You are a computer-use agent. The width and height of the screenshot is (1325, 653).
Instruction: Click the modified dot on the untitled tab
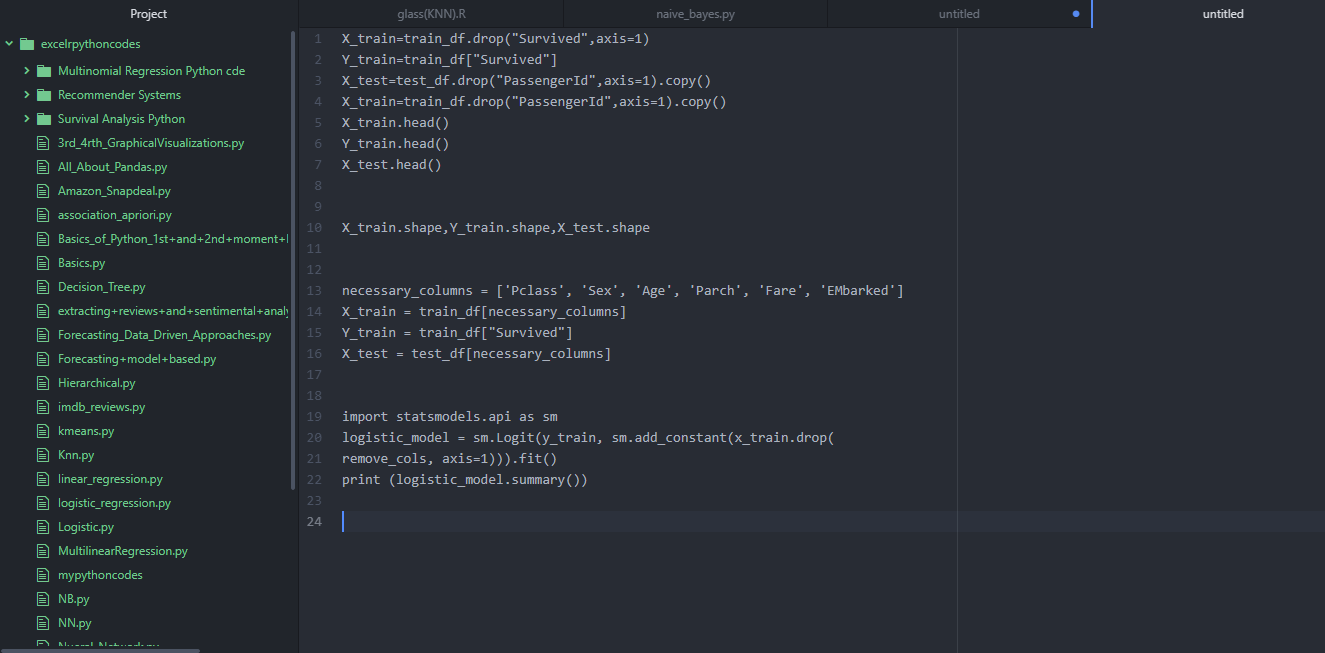coord(1076,14)
